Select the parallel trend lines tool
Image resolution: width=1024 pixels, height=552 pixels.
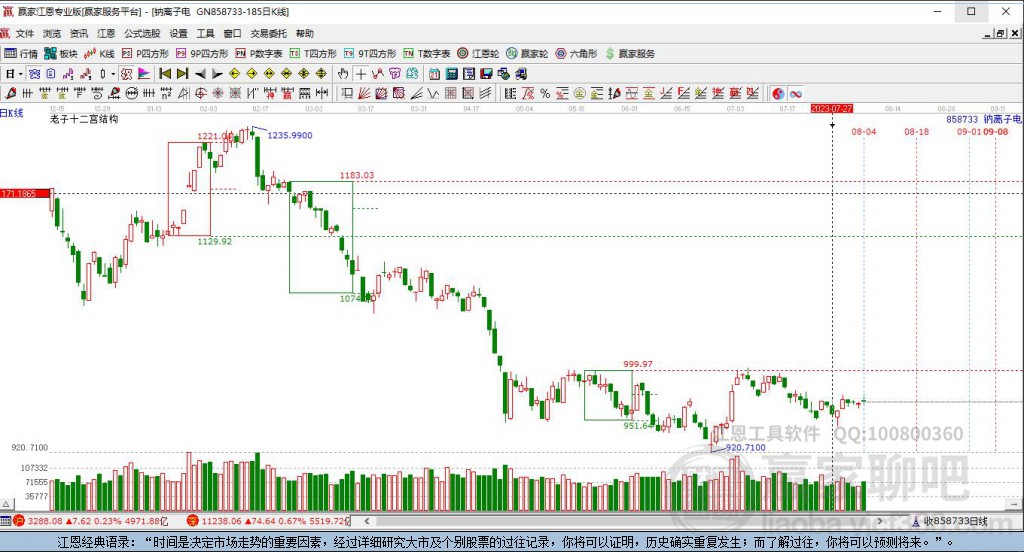click(485, 93)
